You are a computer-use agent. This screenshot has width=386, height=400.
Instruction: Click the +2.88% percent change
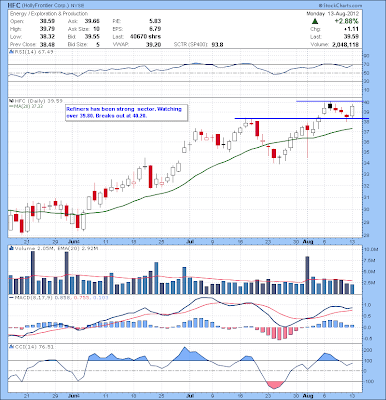tap(347, 21)
